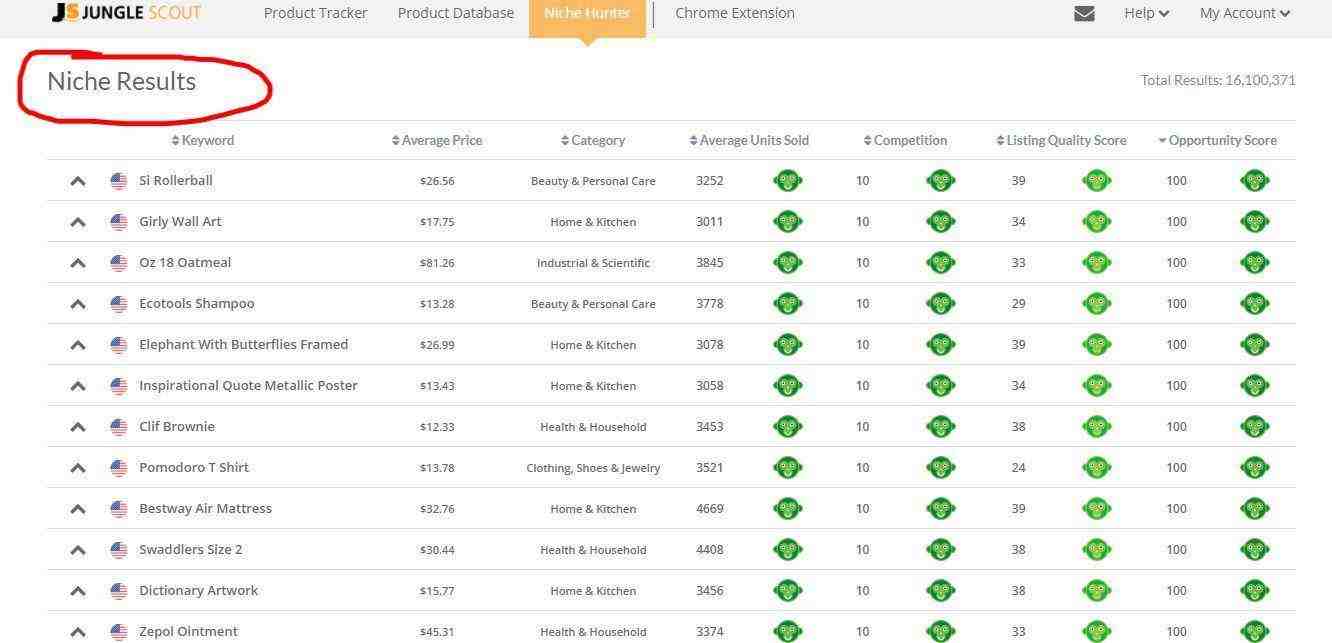Open the Help dropdown menu
The height and width of the screenshot is (643, 1332).
tap(1146, 13)
